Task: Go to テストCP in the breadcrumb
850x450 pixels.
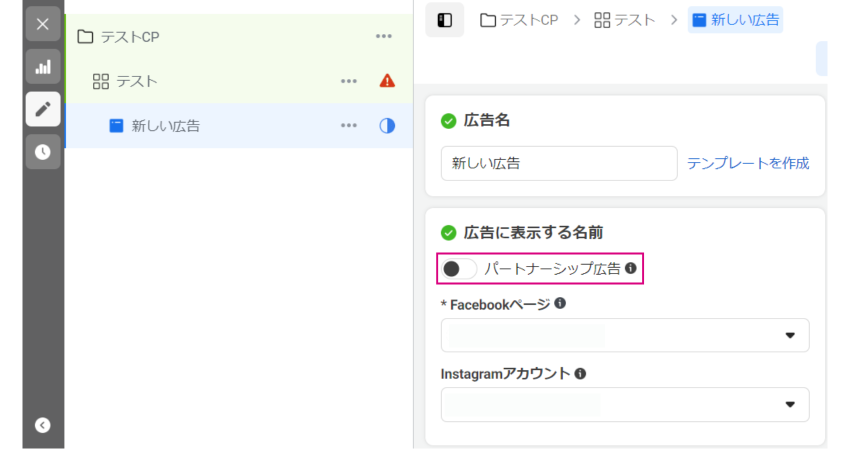Action: pyautogui.click(x=519, y=21)
